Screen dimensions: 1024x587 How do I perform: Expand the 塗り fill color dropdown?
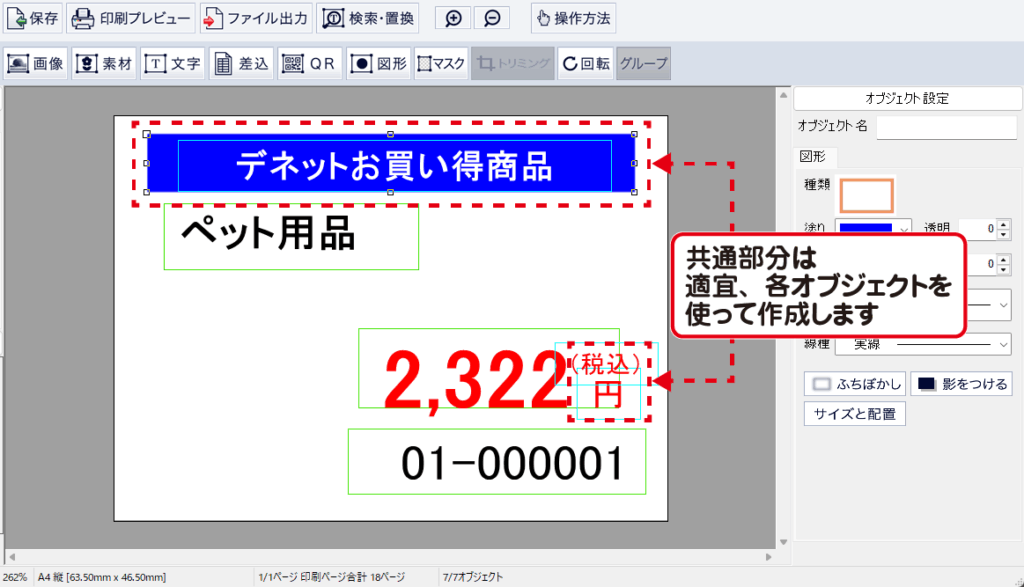(x=904, y=229)
